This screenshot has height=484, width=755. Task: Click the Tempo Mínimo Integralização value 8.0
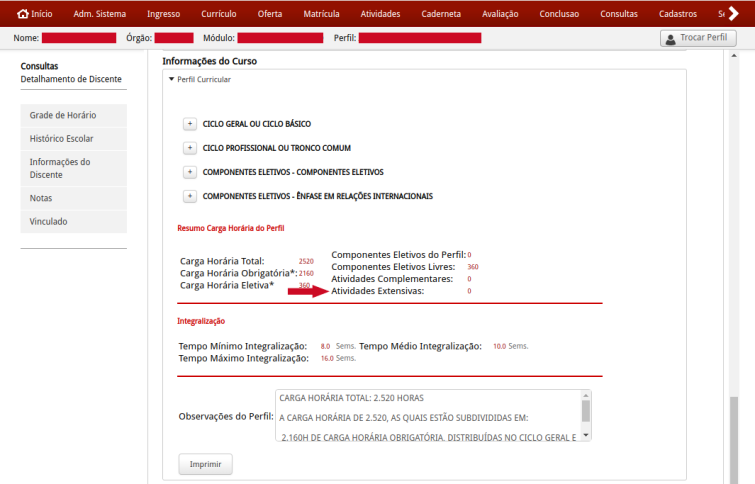325,346
